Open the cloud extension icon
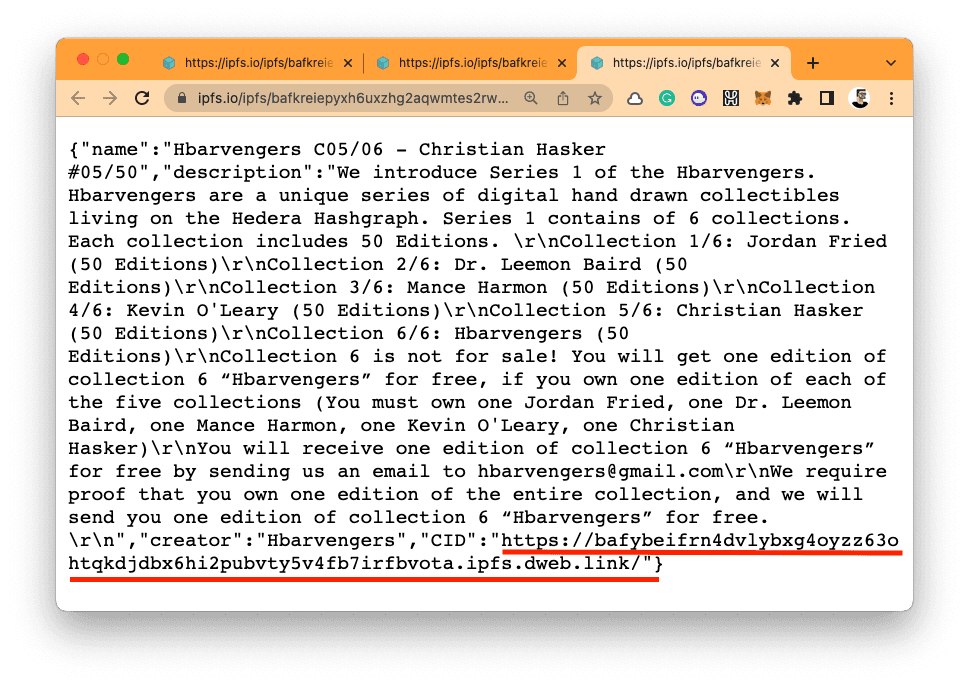This screenshot has width=969, height=685. pyautogui.click(x=635, y=98)
